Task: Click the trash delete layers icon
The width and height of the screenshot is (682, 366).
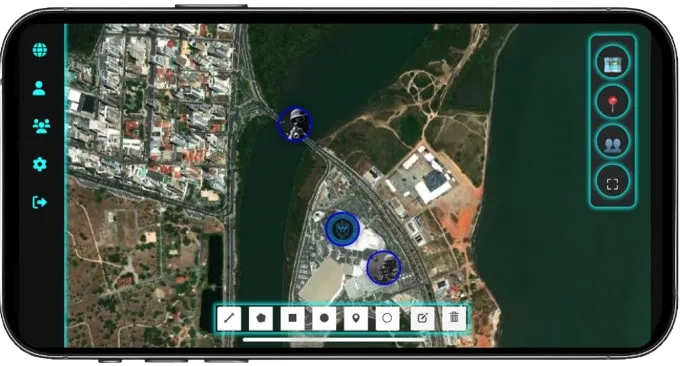Action: click(454, 318)
